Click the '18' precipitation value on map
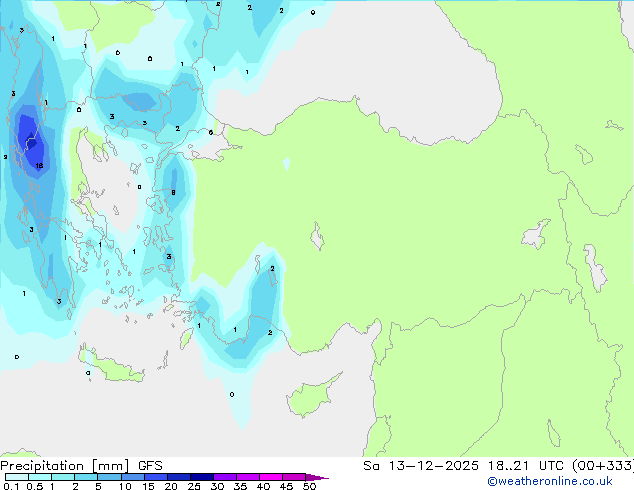 tap(39, 166)
